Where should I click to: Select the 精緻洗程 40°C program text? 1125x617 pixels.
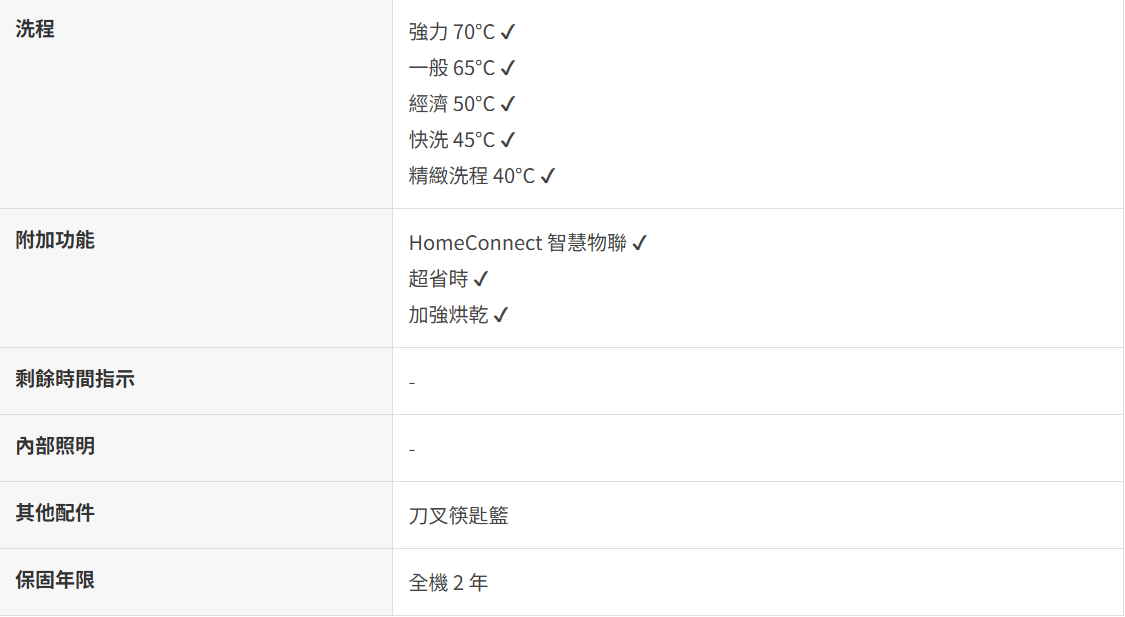[x=472, y=176]
